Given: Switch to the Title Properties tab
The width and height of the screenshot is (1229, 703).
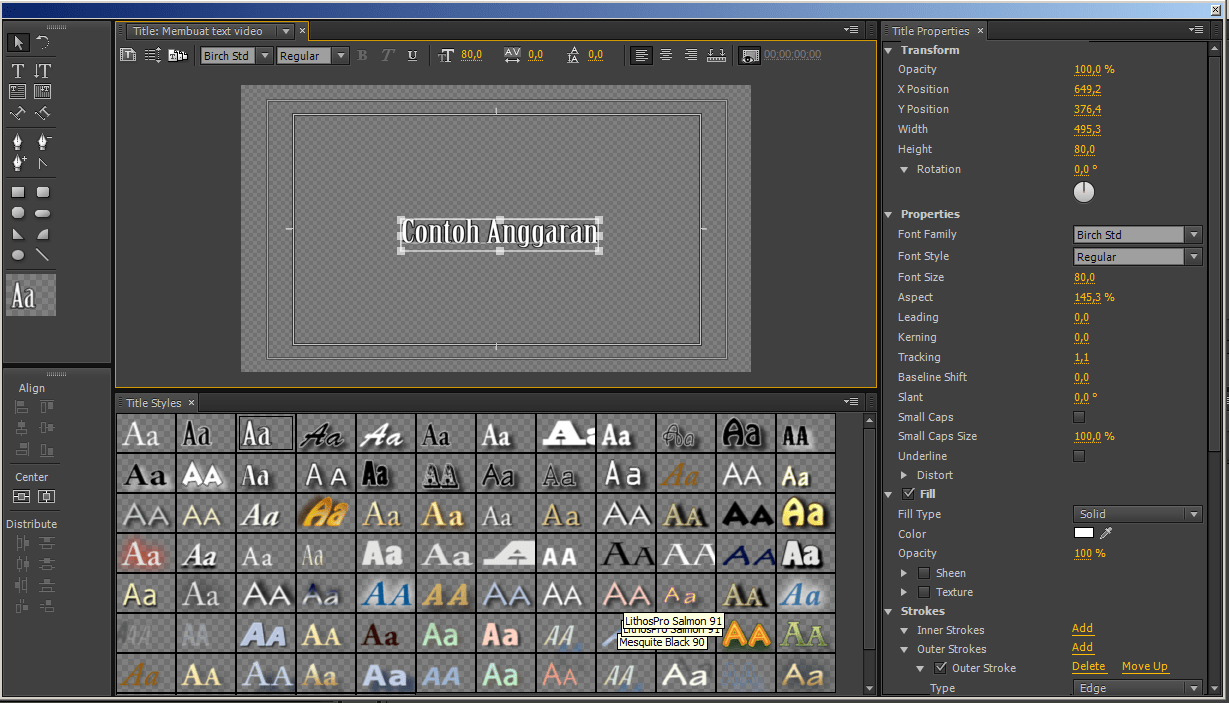Looking at the screenshot, I should point(930,31).
